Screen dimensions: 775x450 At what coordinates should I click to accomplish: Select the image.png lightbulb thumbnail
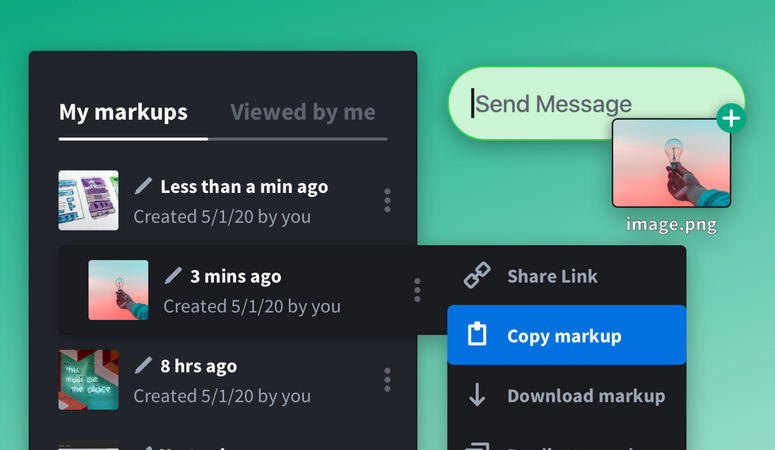pyautogui.click(x=671, y=163)
